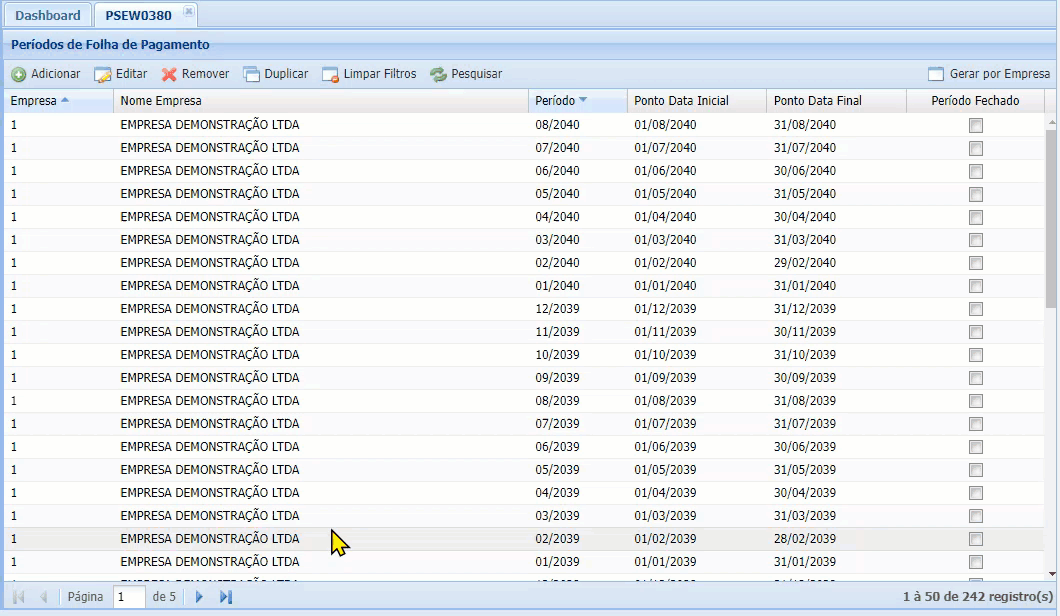Image resolution: width=1060 pixels, height=616 pixels.
Task: Select the PSEW0380 tab
Action: click(137, 15)
